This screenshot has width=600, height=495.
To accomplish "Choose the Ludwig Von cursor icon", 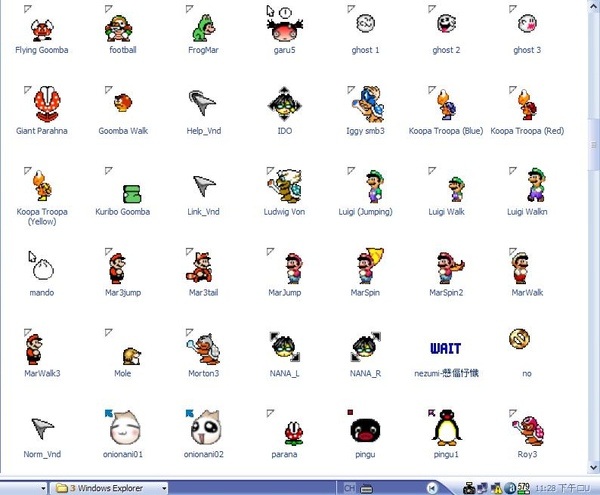I will coord(284,186).
